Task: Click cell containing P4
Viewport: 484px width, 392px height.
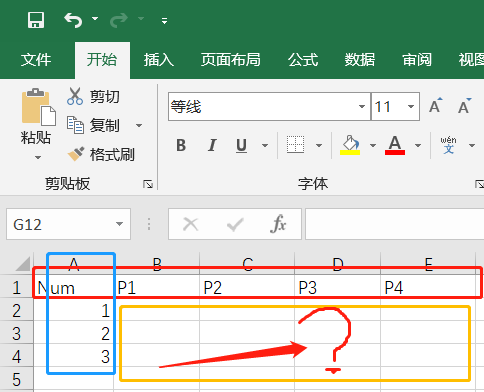Action: tap(428, 287)
